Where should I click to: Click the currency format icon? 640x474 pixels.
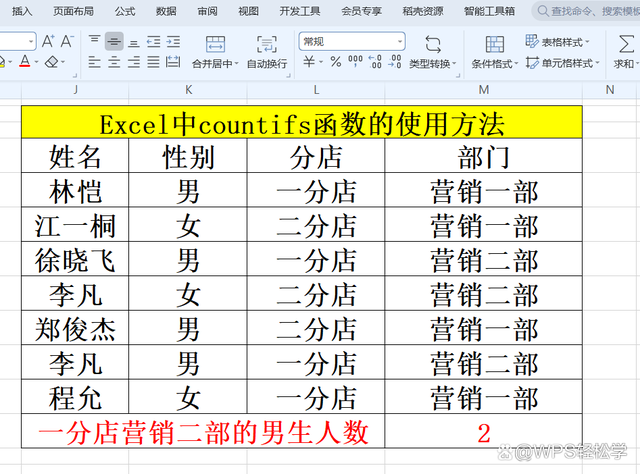[310, 63]
